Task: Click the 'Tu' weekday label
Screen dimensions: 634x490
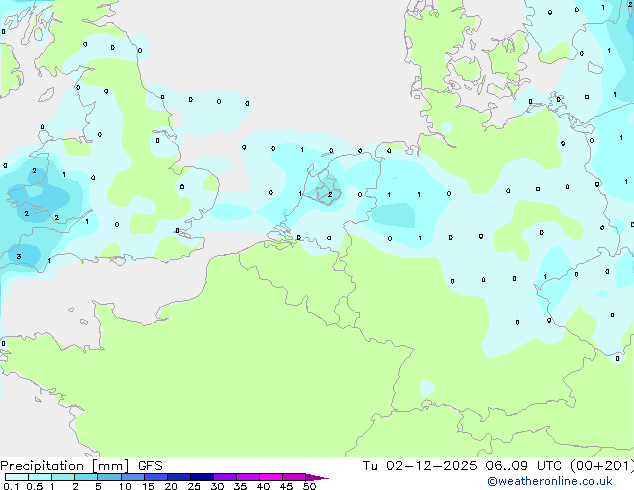Action: pos(370,466)
